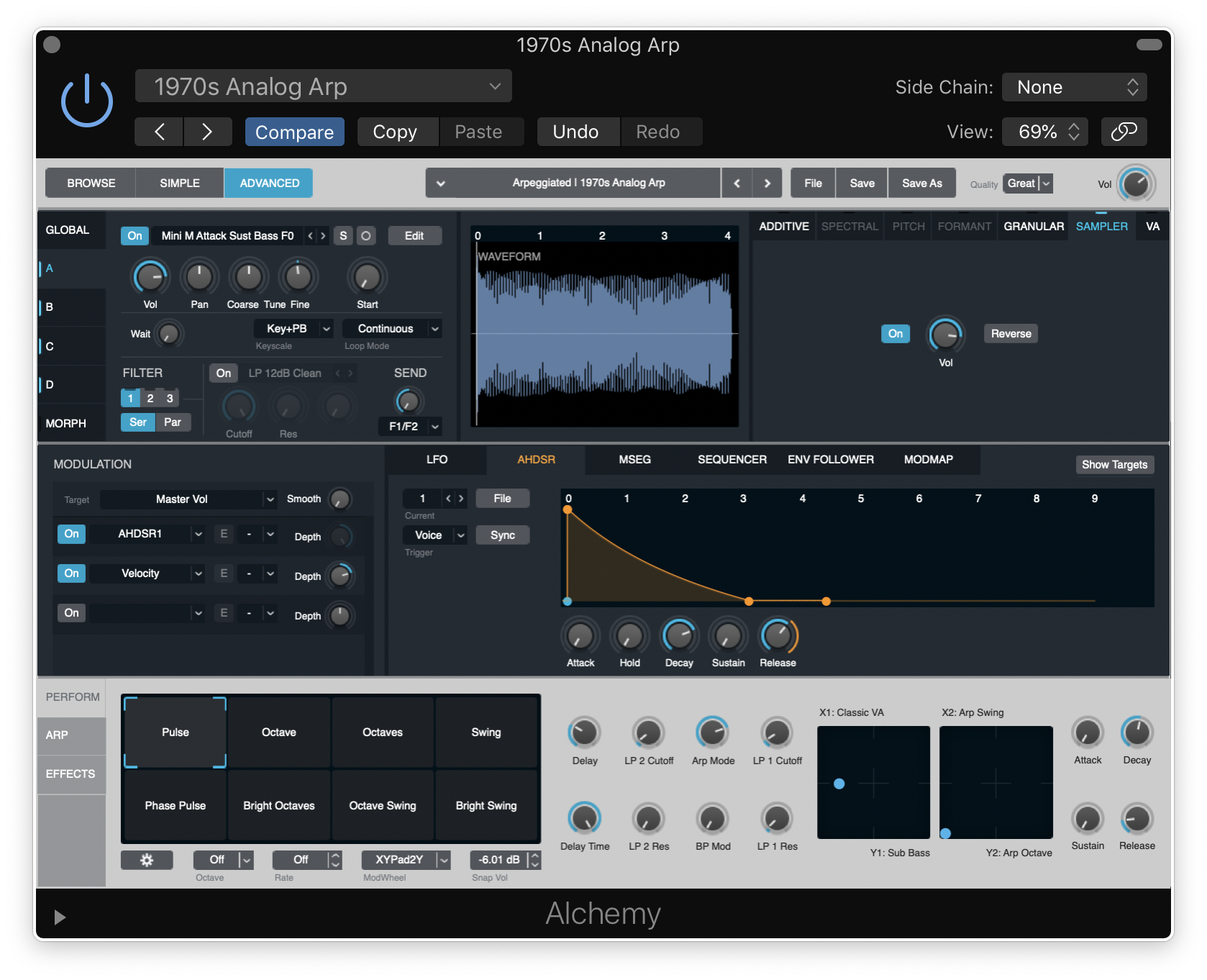Open the F1/F2 send dropdown
1207x980 pixels.
(410, 427)
